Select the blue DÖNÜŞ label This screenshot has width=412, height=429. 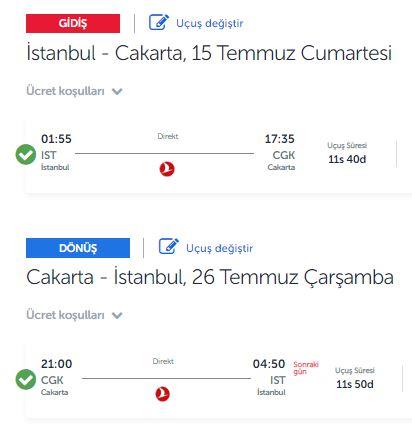78,248
